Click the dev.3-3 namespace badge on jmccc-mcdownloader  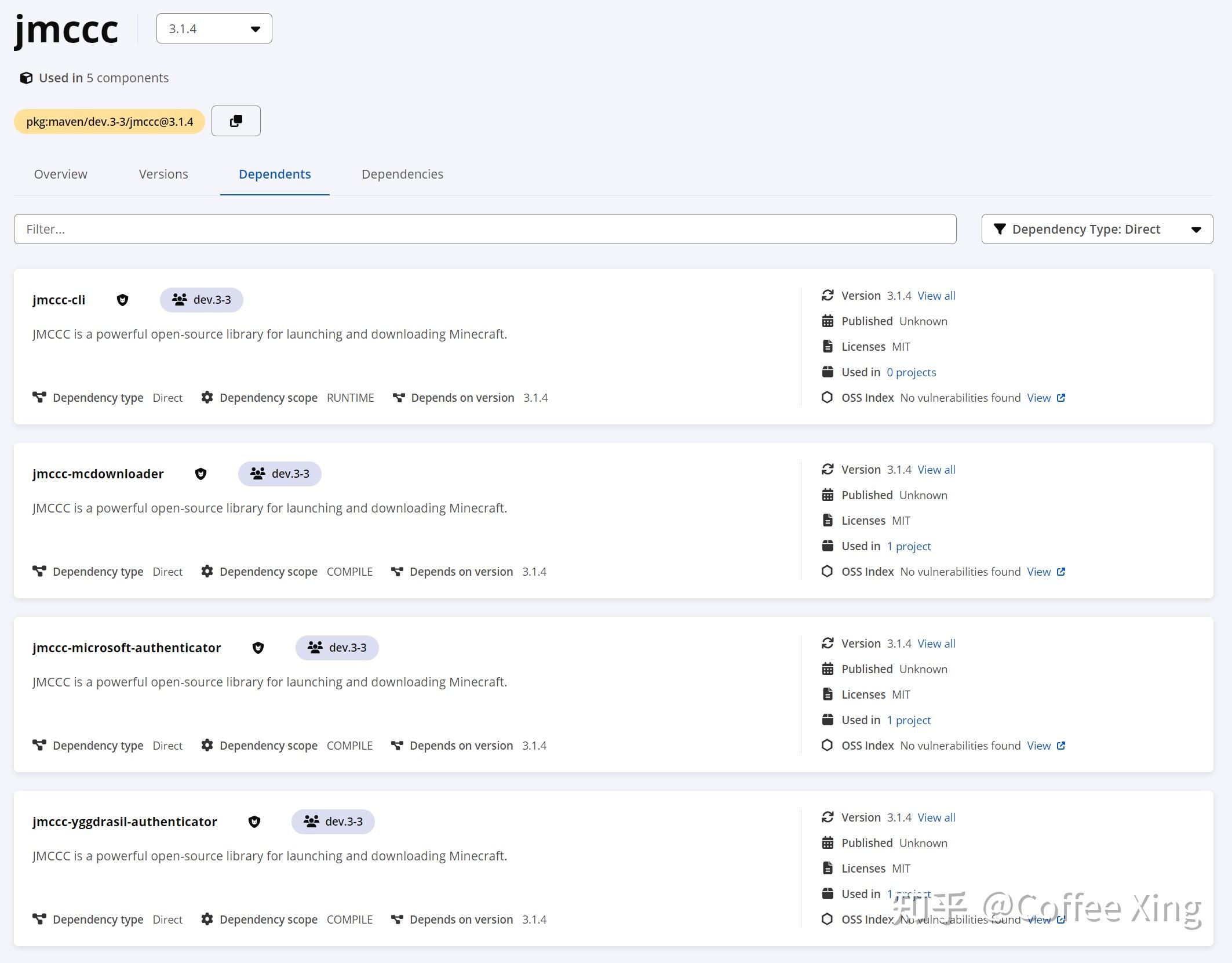[280, 474]
